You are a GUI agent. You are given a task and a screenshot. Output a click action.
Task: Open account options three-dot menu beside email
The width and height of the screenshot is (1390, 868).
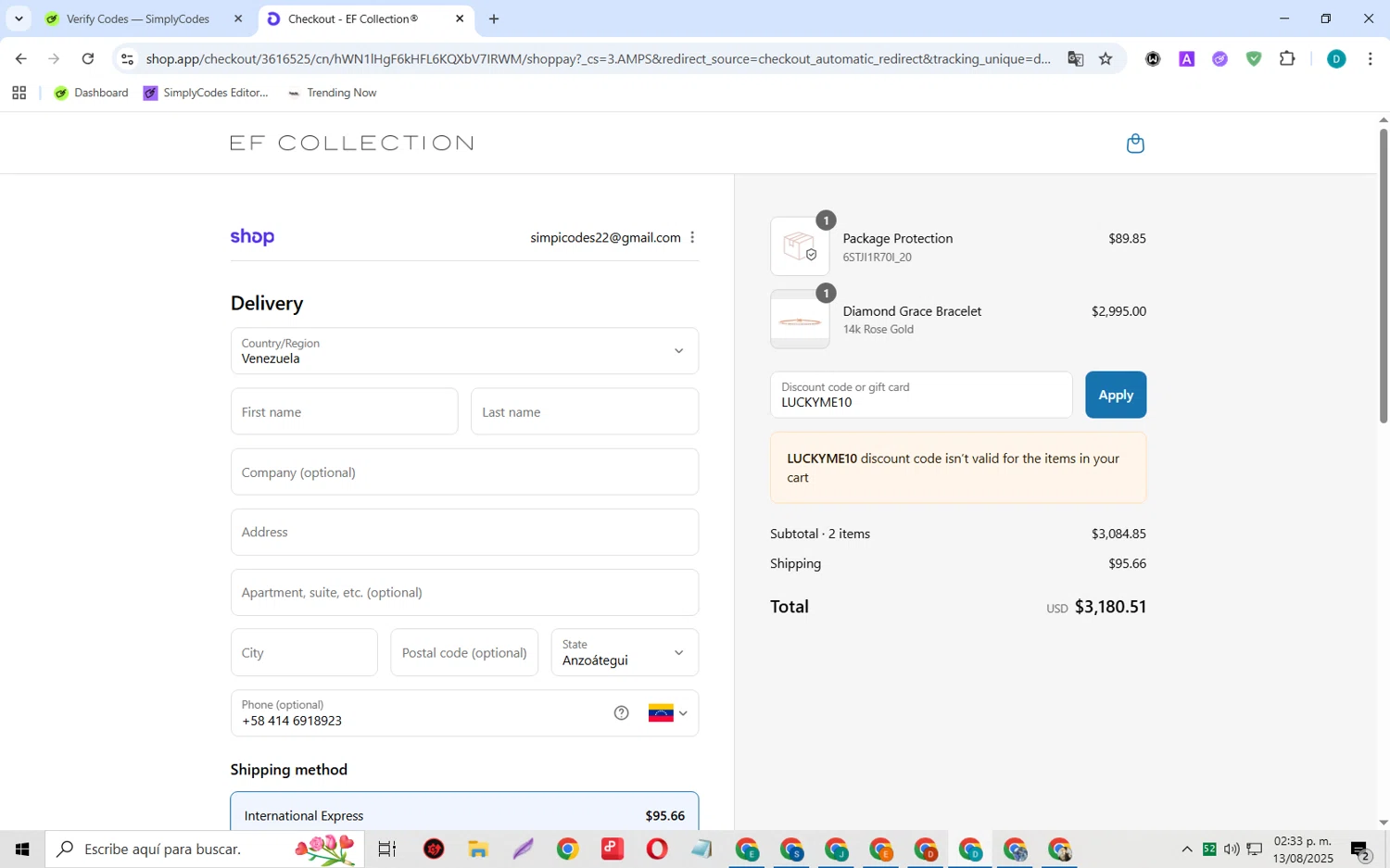click(x=692, y=238)
